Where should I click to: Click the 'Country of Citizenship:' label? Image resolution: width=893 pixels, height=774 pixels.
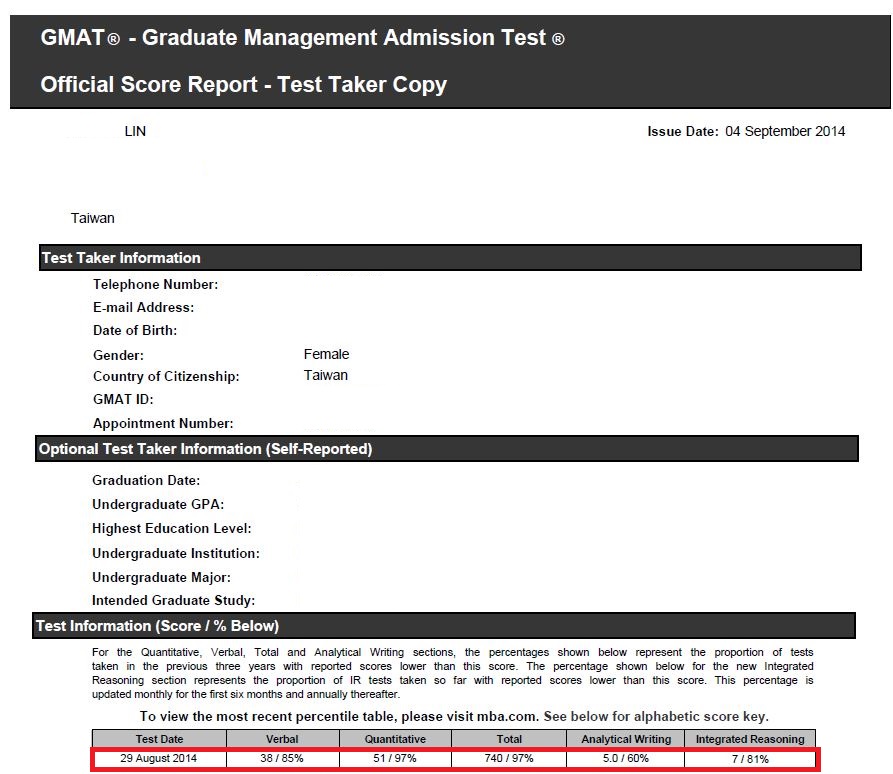(166, 376)
